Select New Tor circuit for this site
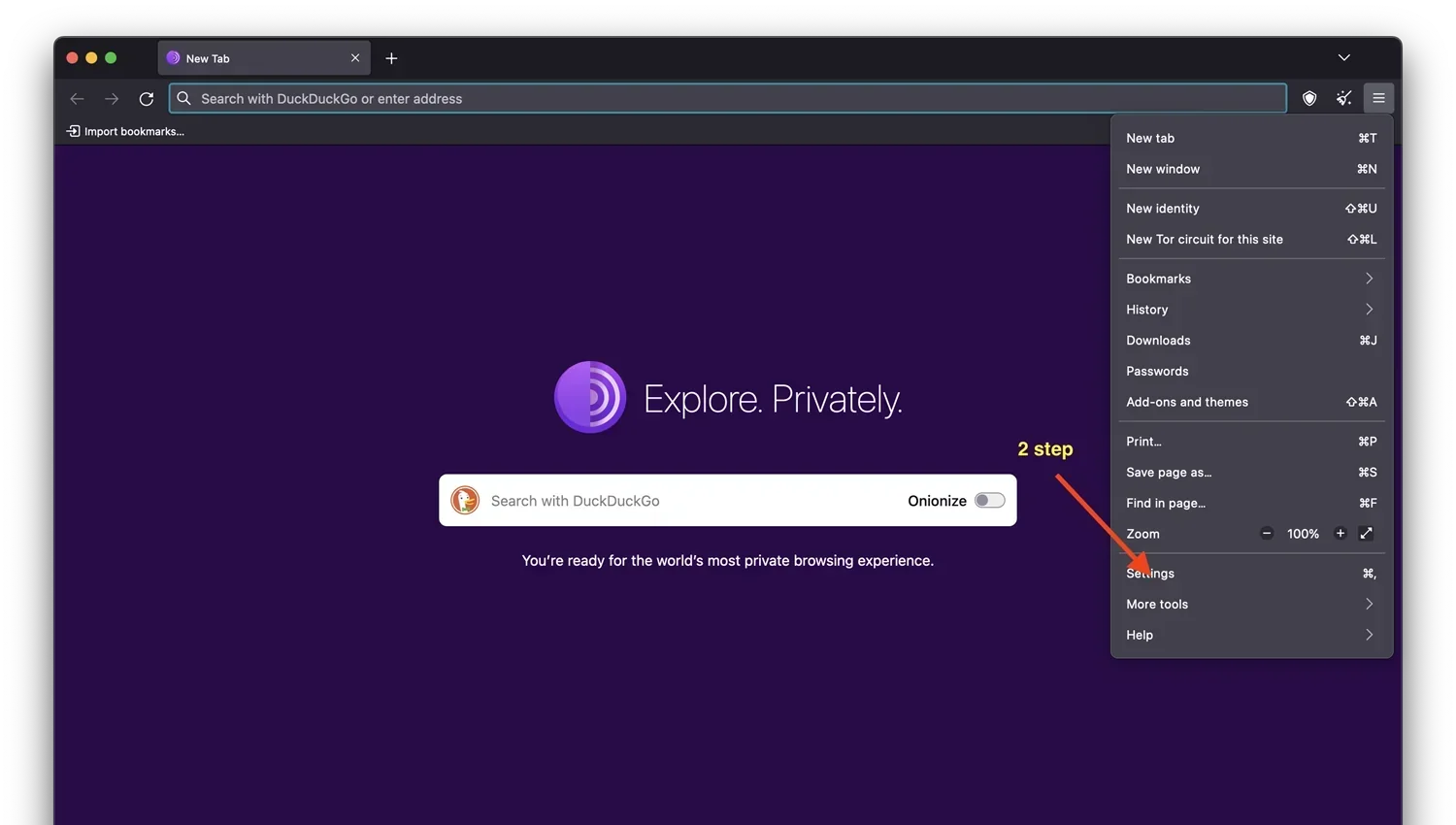 [x=1205, y=239]
